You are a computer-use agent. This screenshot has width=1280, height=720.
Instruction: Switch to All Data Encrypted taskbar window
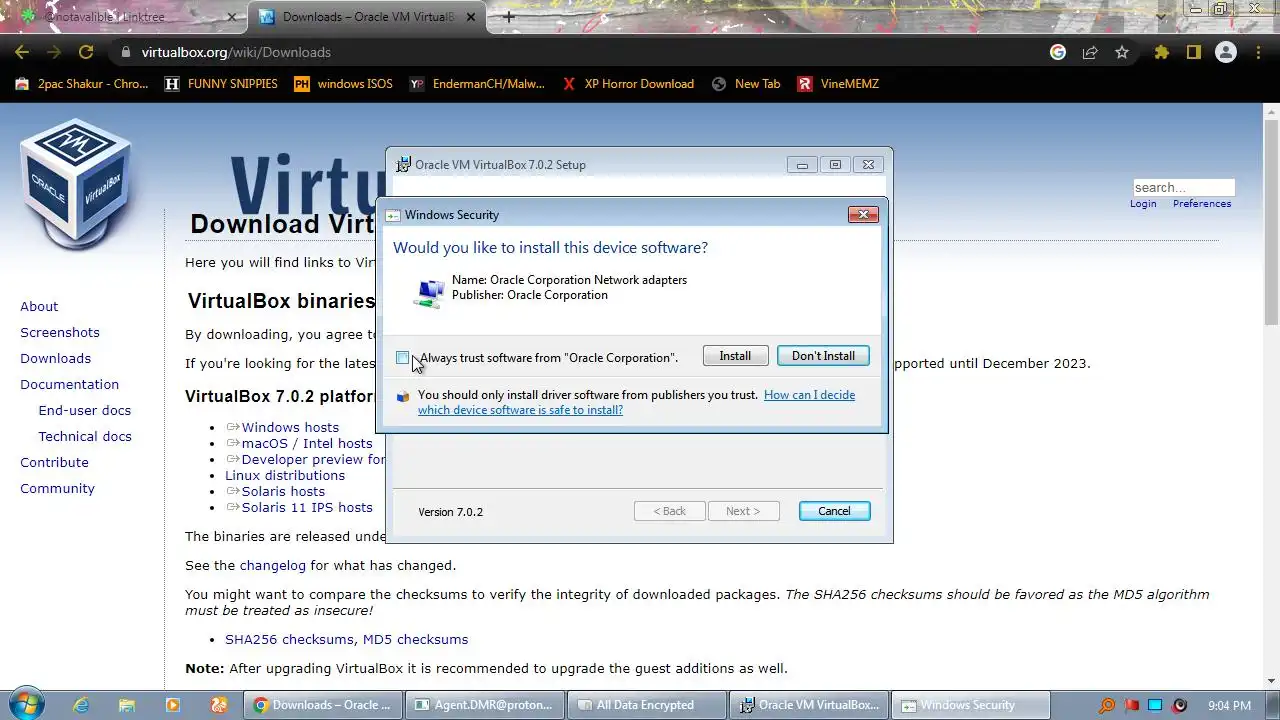pyautogui.click(x=647, y=705)
